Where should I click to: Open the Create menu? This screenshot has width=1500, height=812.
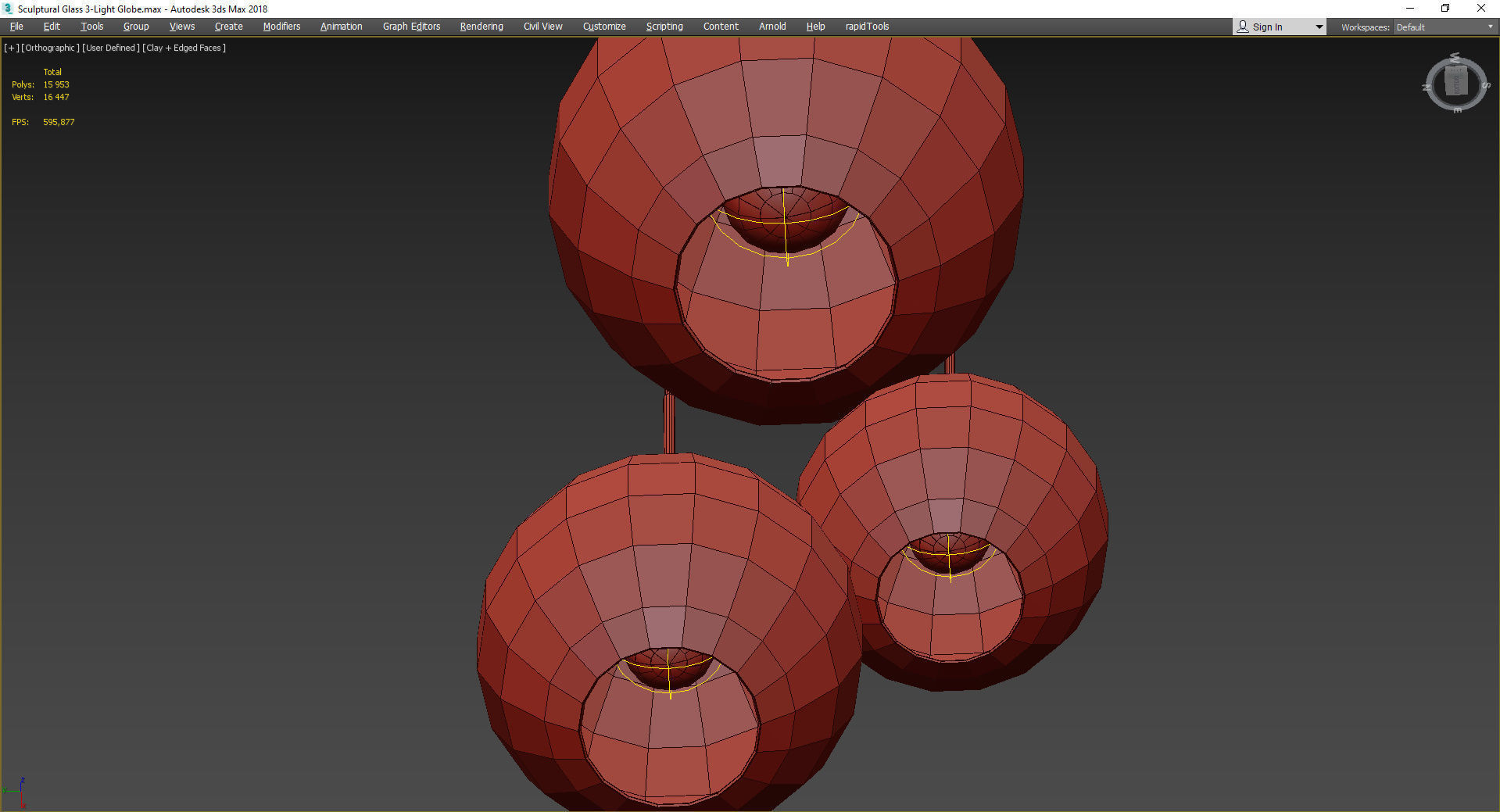click(228, 27)
